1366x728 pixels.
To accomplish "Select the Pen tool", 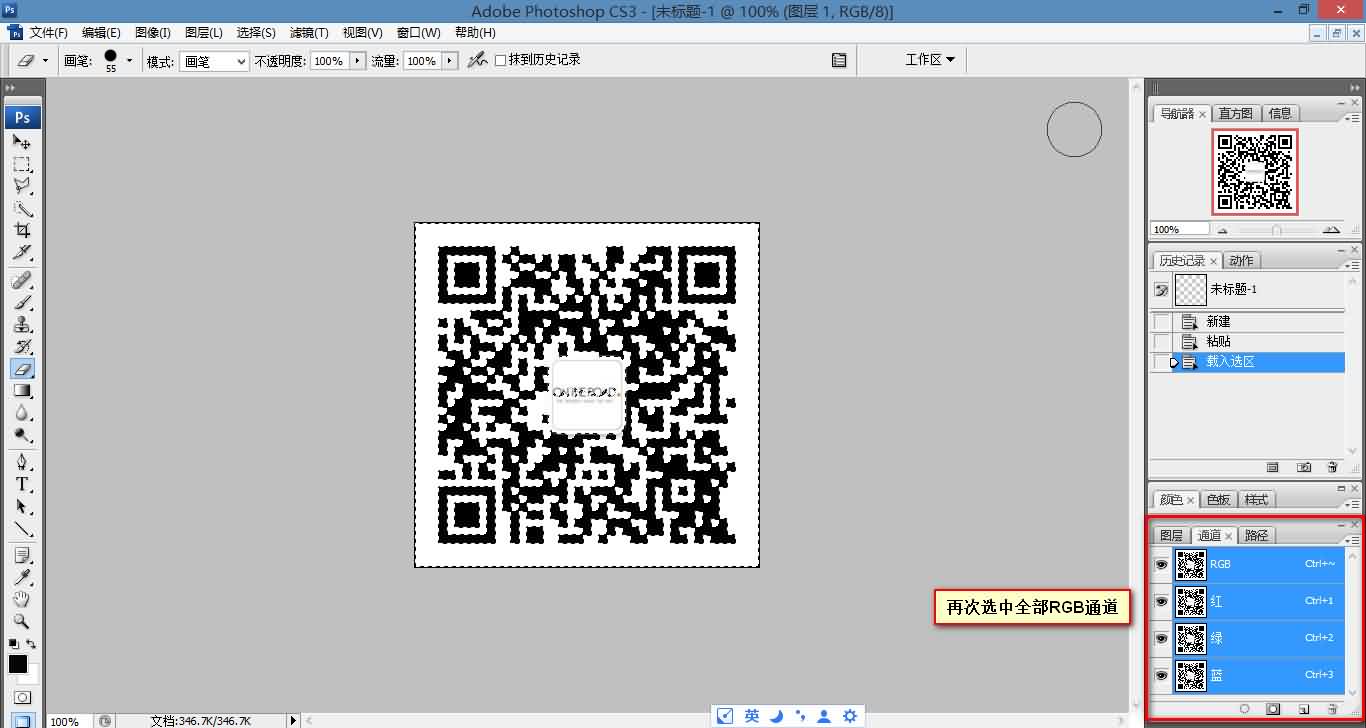I will [x=22, y=462].
